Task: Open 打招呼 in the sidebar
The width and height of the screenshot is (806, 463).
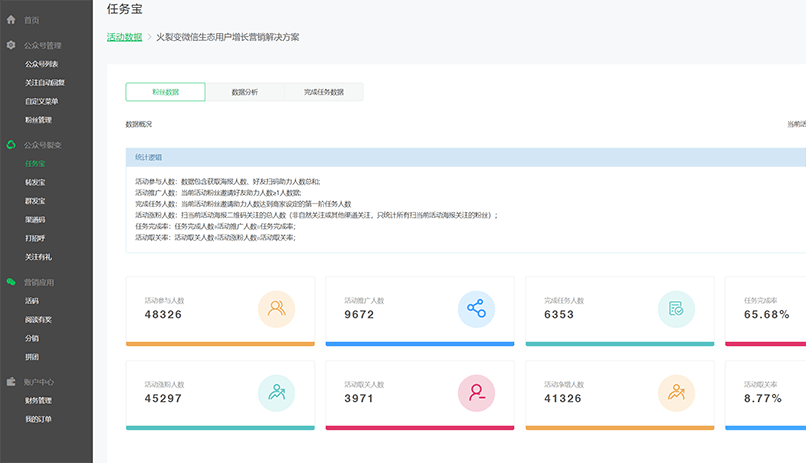Action: point(35,238)
